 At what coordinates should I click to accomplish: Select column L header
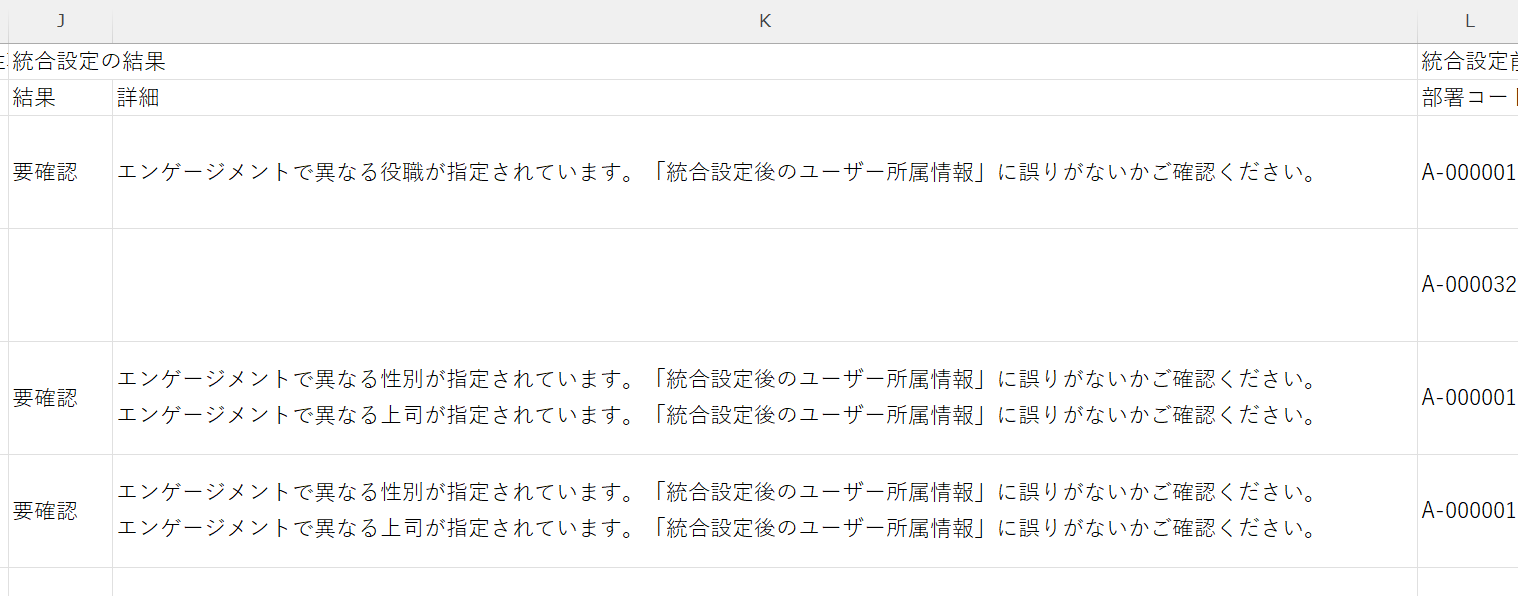click(x=1468, y=21)
